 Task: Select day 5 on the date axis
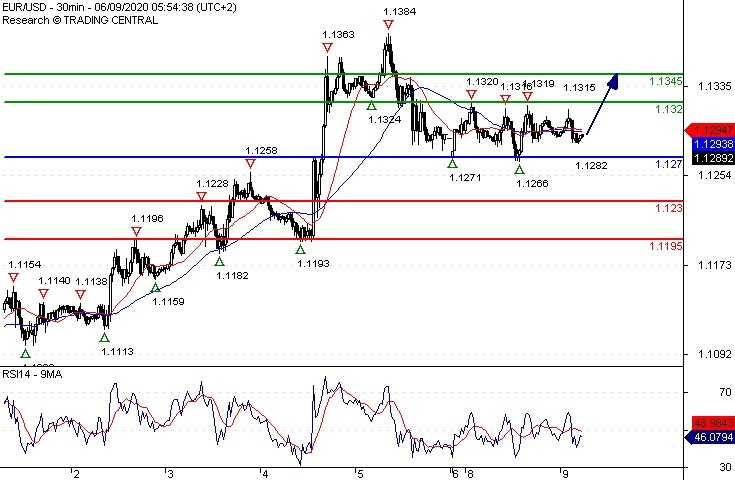coord(360,474)
